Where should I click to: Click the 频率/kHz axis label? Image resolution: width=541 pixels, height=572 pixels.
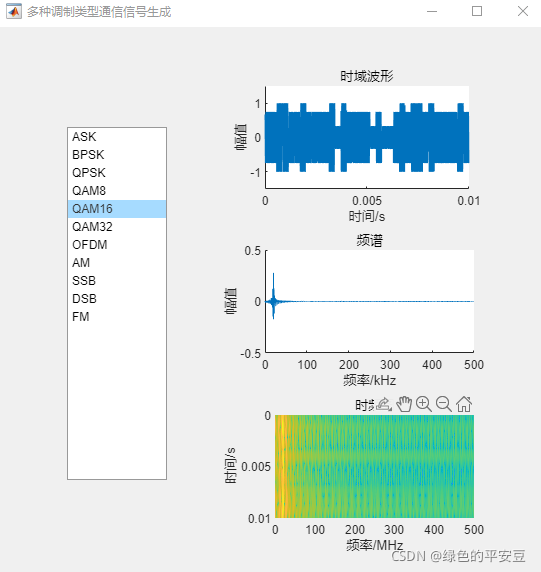370,380
